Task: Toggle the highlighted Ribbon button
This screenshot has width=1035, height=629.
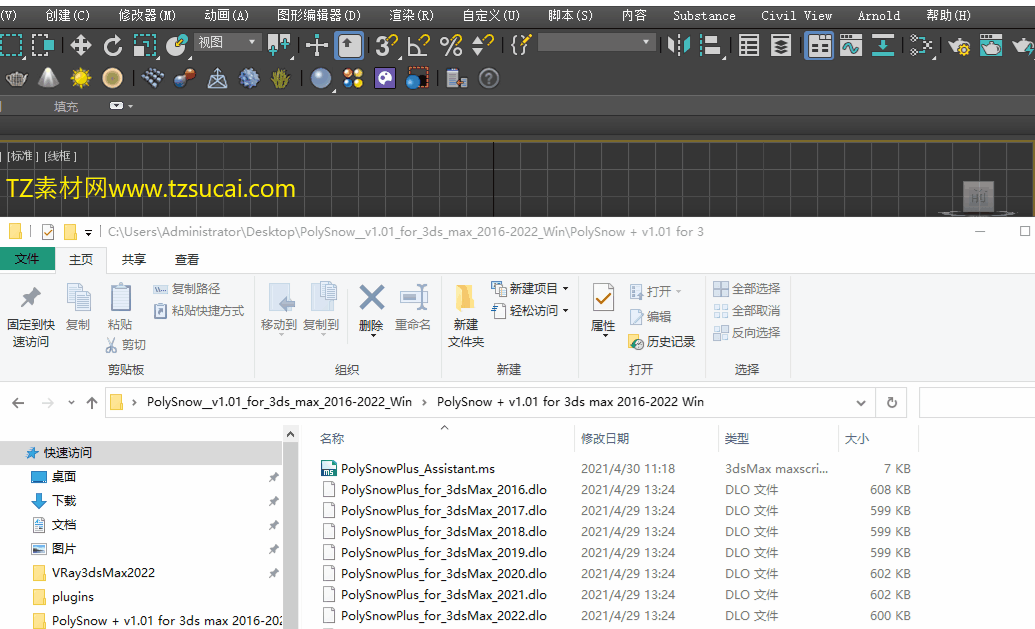Action: tap(819, 45)
